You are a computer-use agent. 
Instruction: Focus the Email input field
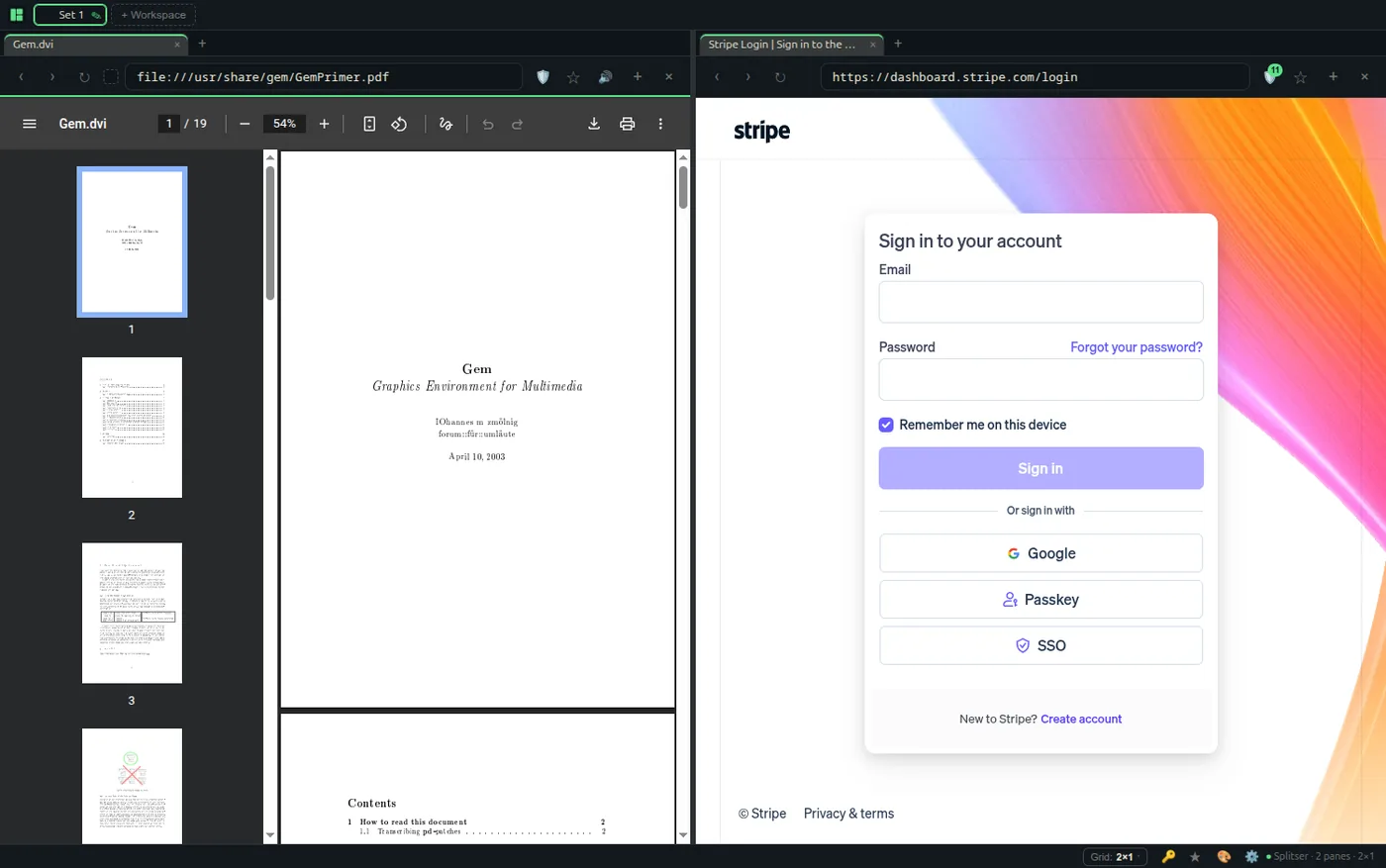(1040, 302)
